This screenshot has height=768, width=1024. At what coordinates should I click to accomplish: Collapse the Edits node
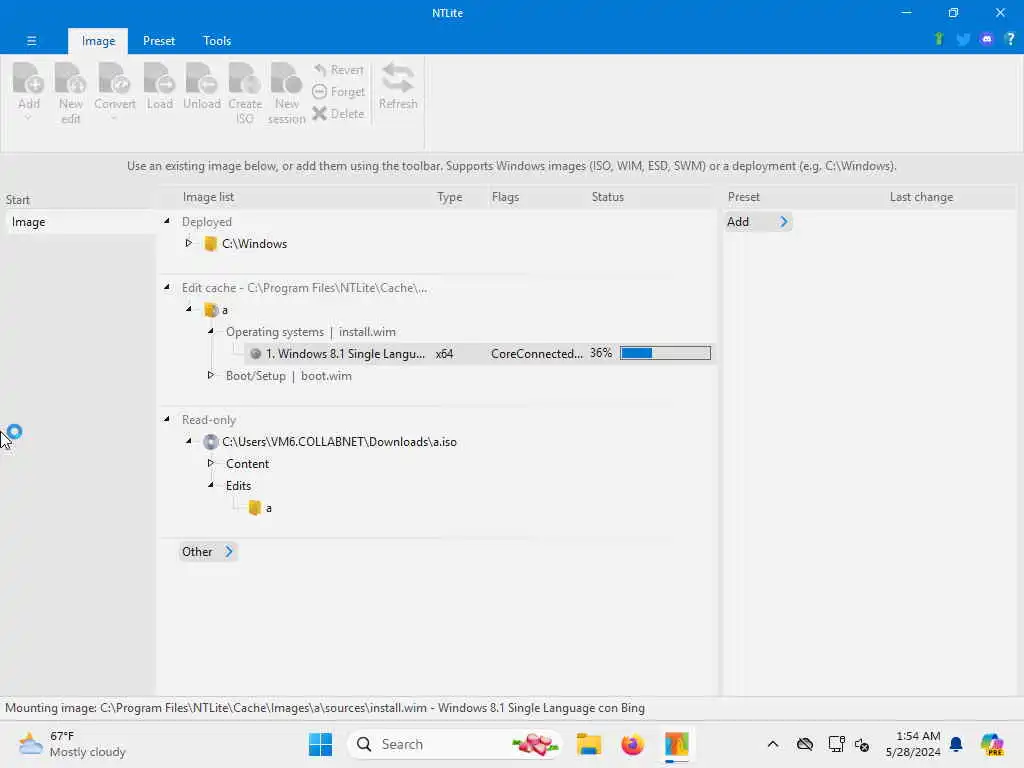coord(211,485)
